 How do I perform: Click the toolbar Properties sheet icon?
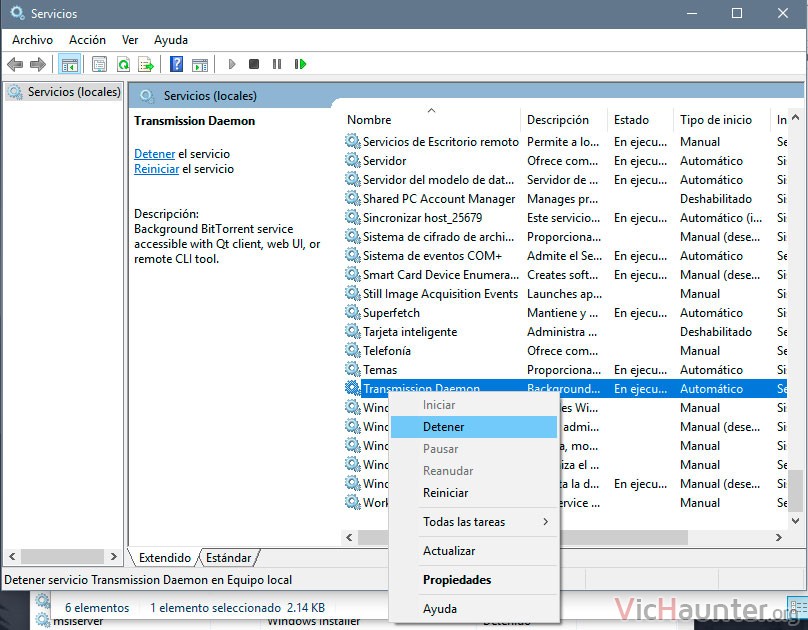pos(99,64)
